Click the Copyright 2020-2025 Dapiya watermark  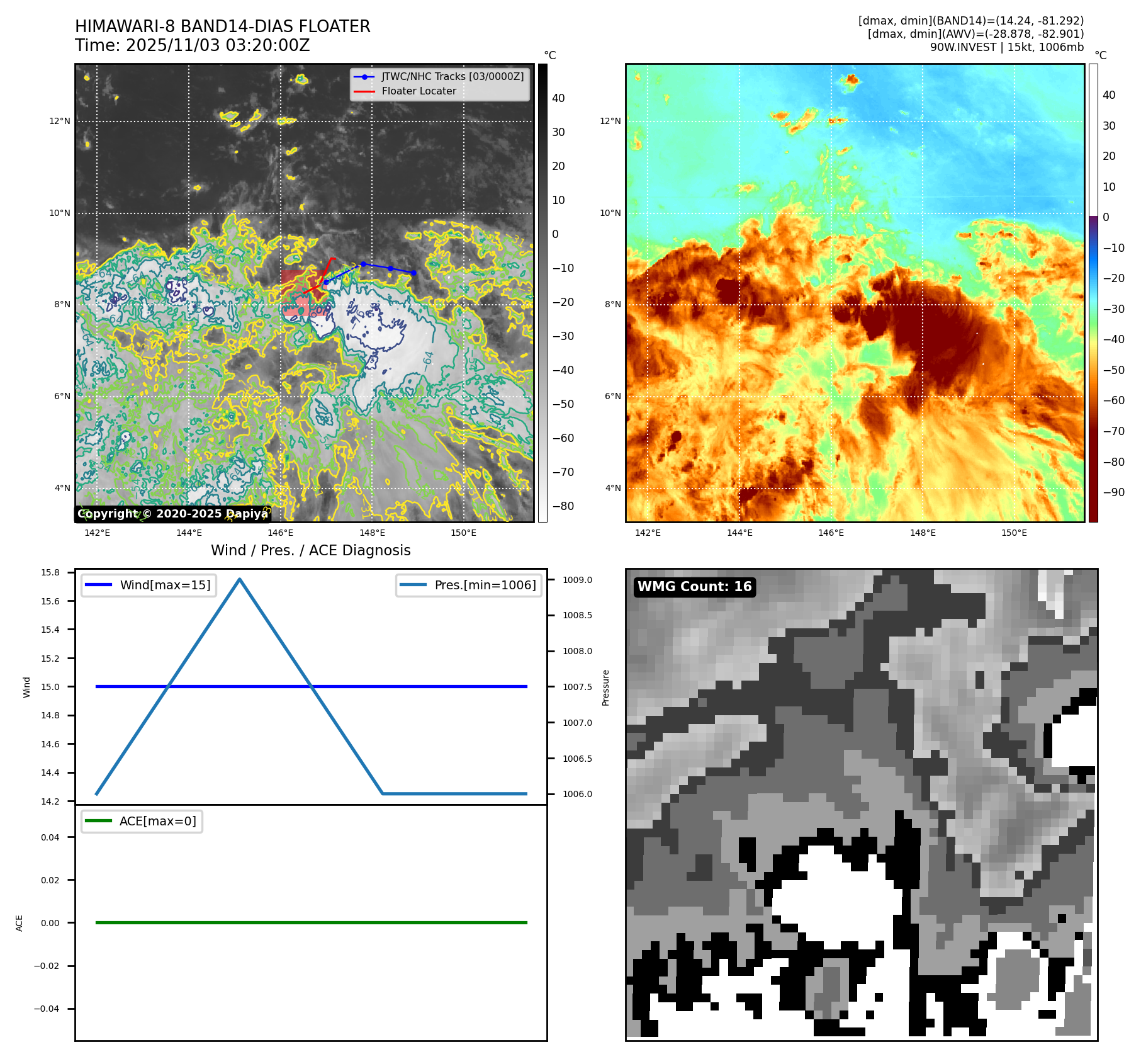[x=173, y=514]
